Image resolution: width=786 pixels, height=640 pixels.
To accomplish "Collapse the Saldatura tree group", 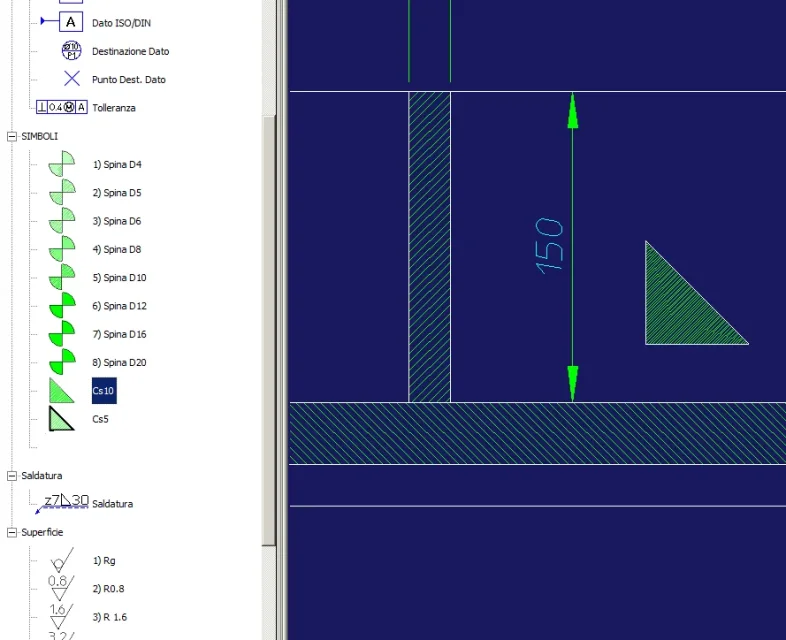I will [x=12, y=476].
